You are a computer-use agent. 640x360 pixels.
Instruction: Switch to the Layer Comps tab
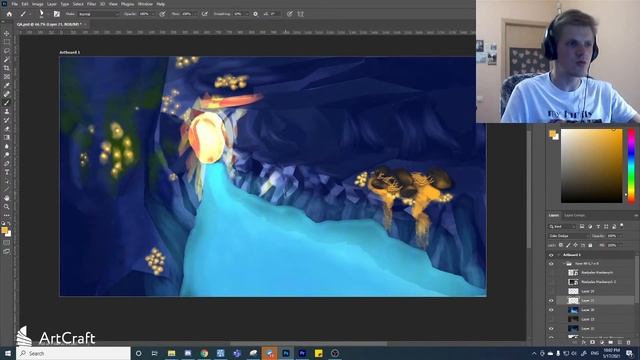click(x=574, y=215)
